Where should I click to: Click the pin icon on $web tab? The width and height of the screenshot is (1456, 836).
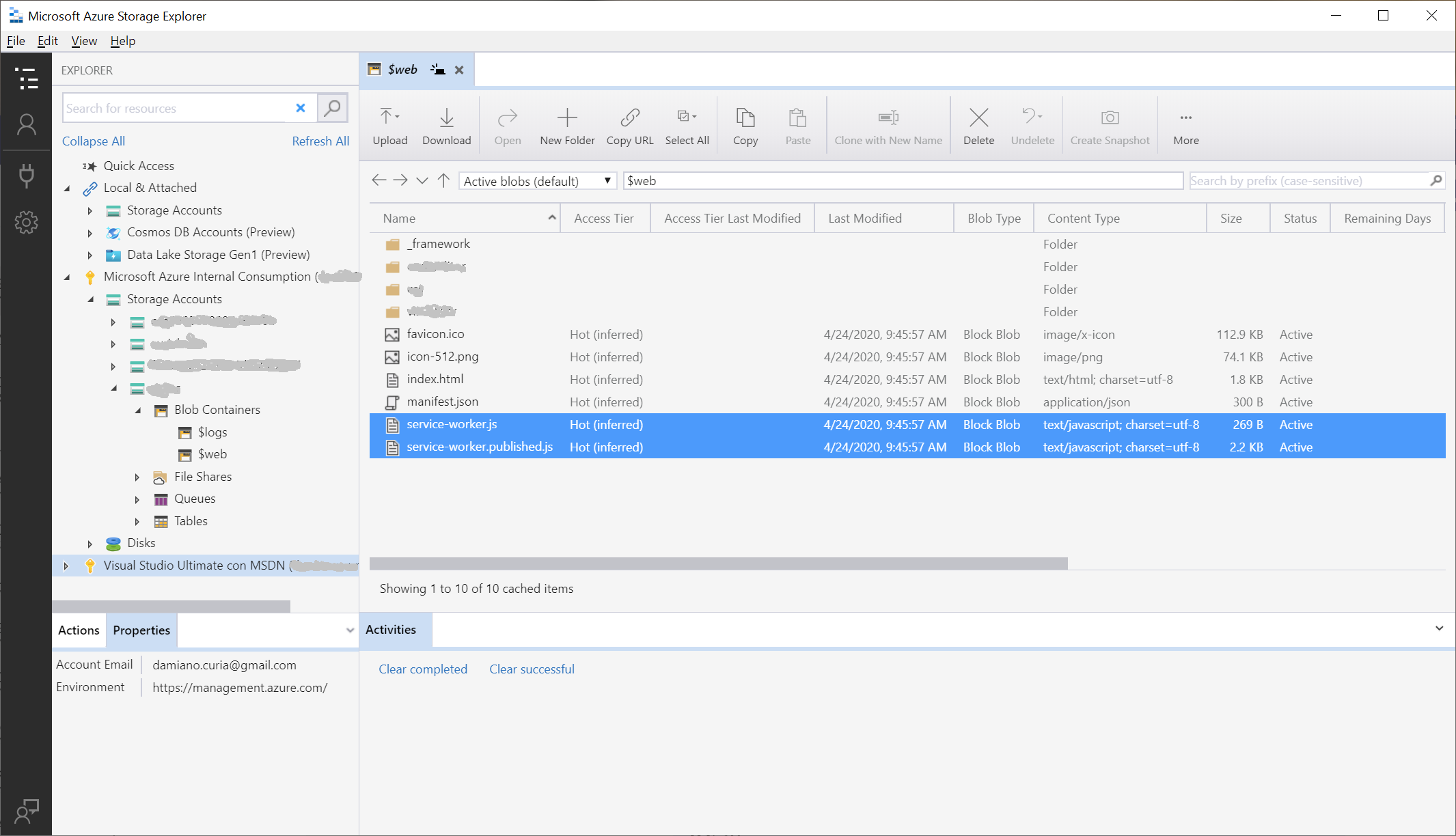(x=438, y=70)
